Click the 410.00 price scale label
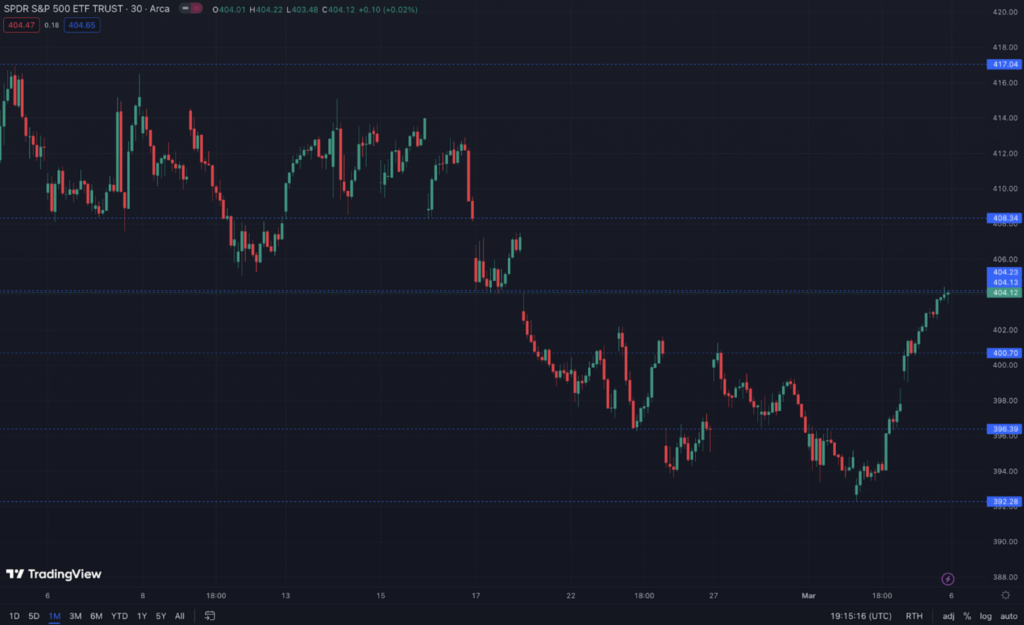Image resolution: width=1024 pixels, height=625 pixels. pyautogui.click(x=1004, y=188)
